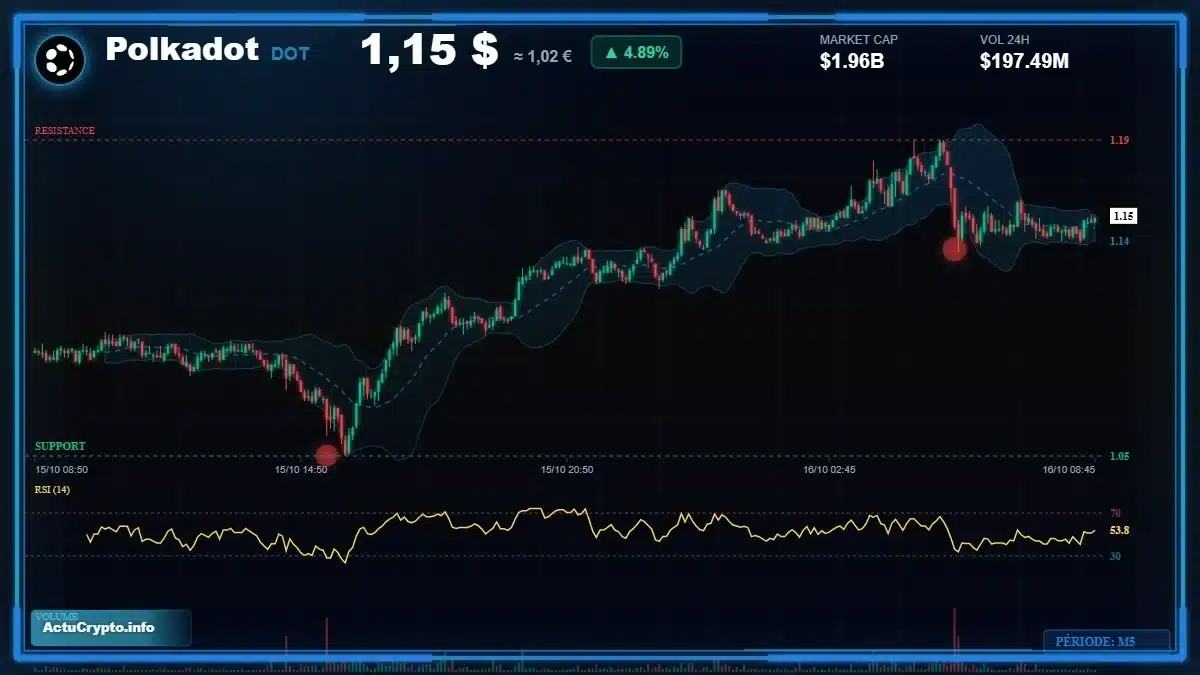Screen dimensions: 1200x675
Task: Click the DOT ticker symbol
Action: [x=290, y=53]
